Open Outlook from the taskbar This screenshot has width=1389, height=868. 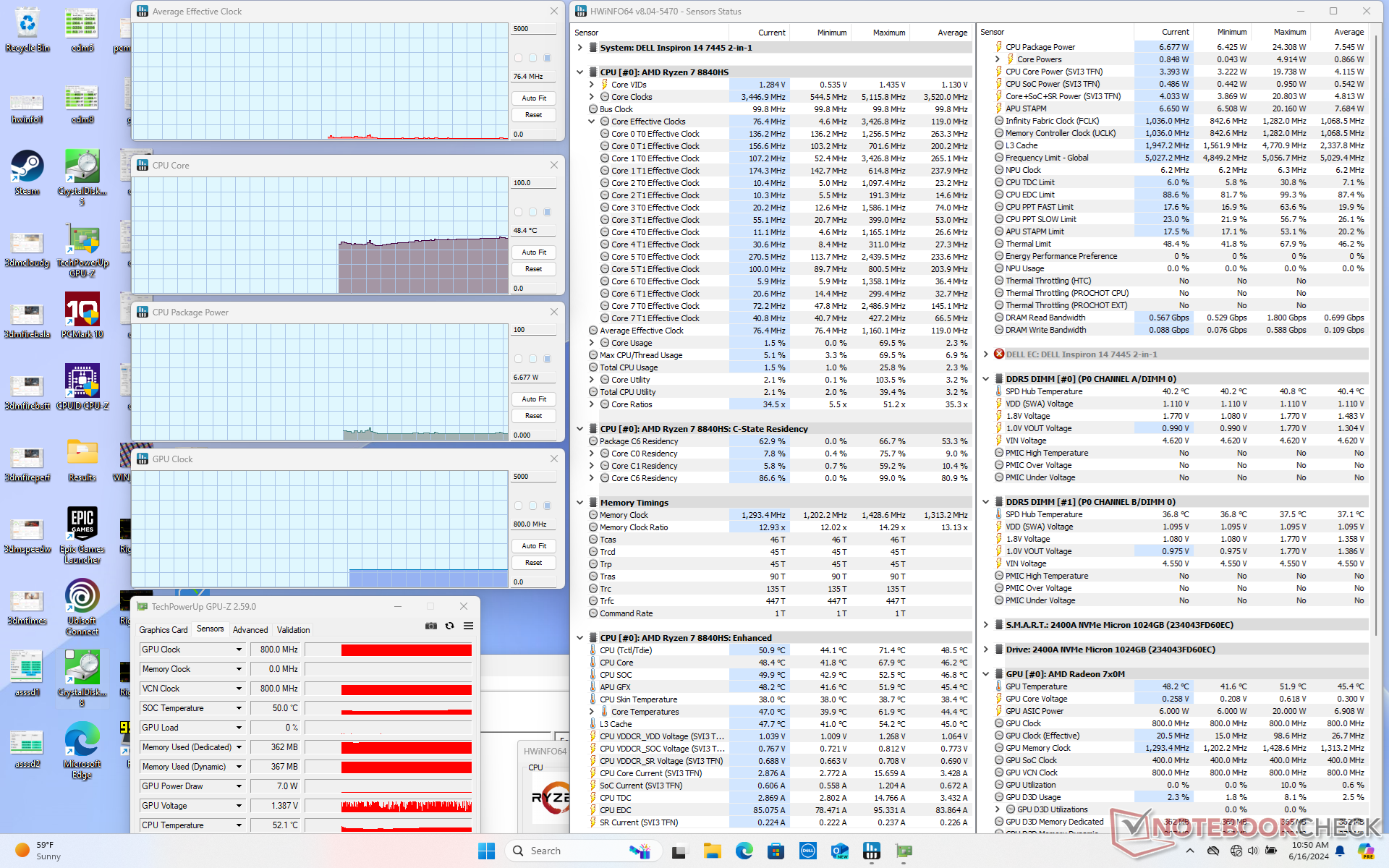point(840,851)
